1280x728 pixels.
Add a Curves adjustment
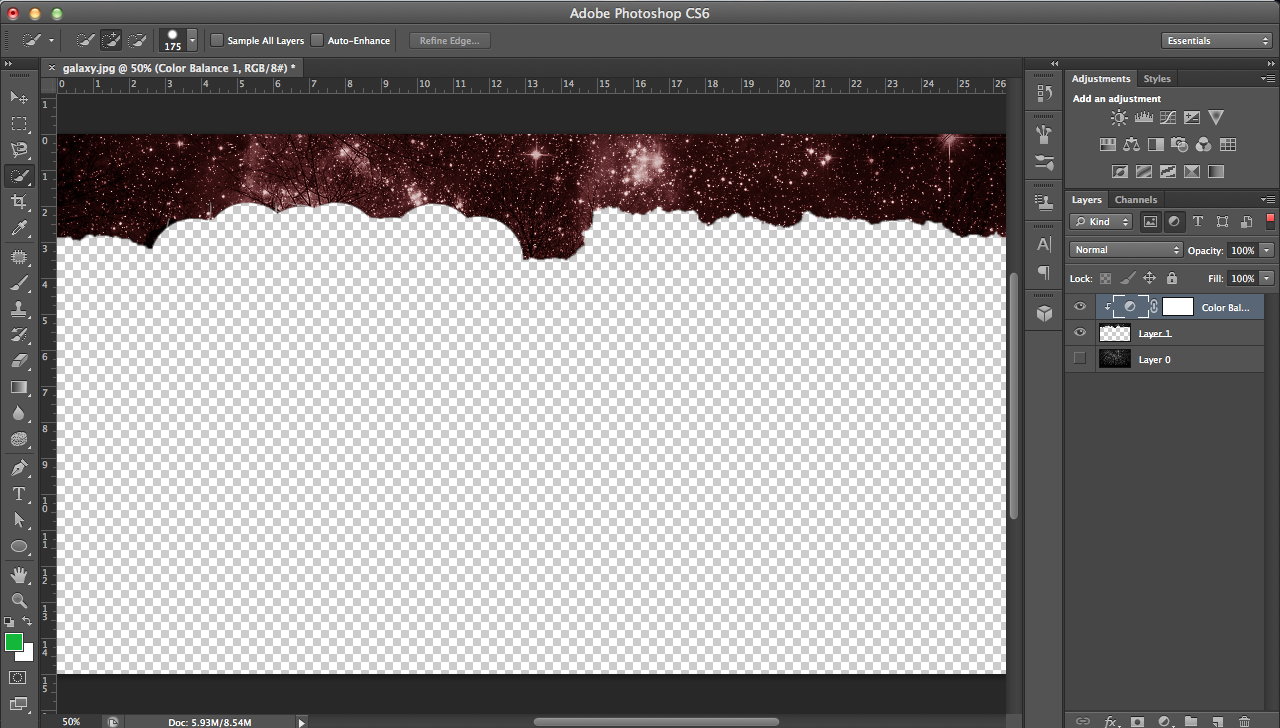(x=1167, y=118)
